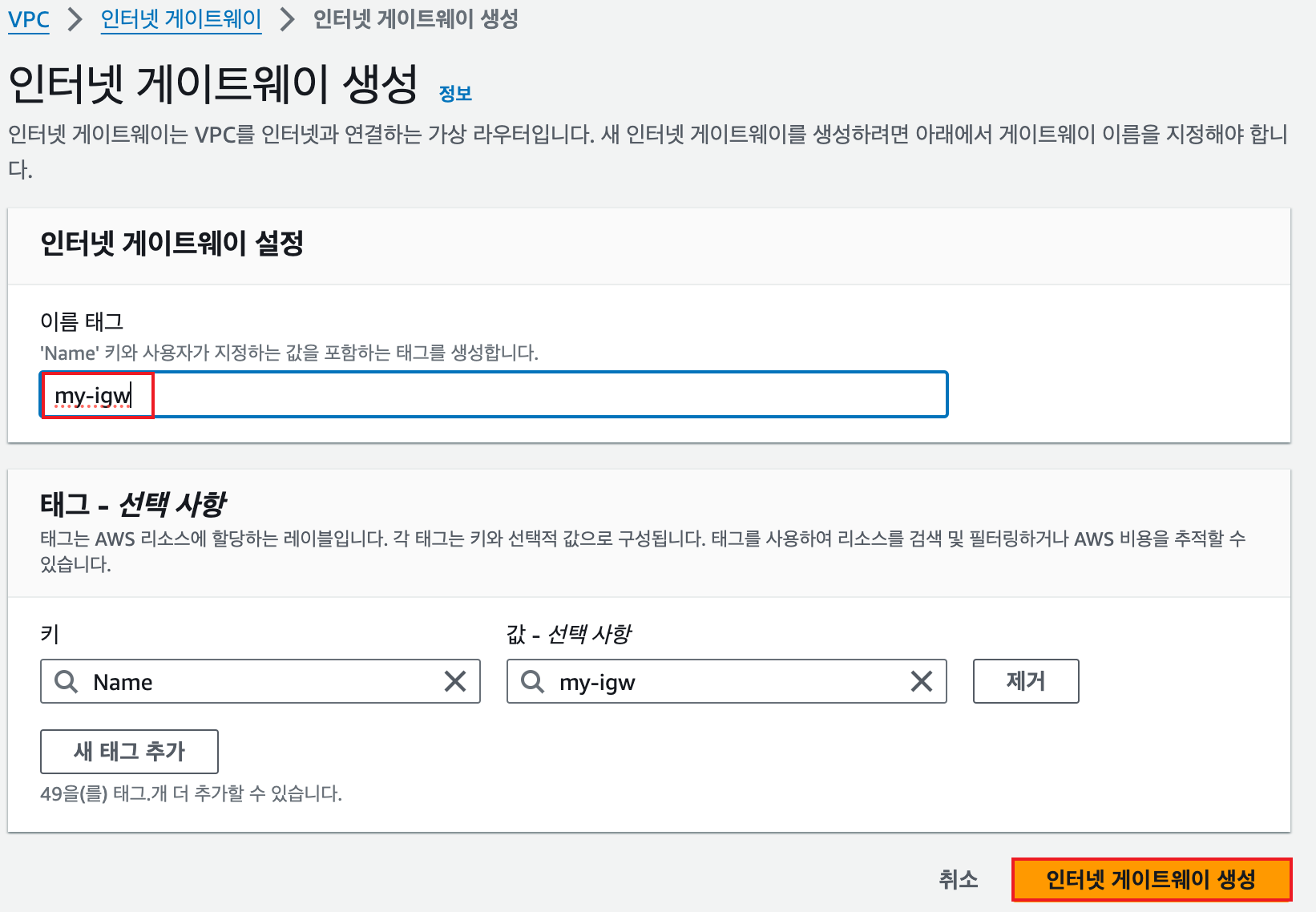Clear the my-igw value field X icon
Image resolution: width=1316 pixels, height=912 pixels.
(922, 681)
